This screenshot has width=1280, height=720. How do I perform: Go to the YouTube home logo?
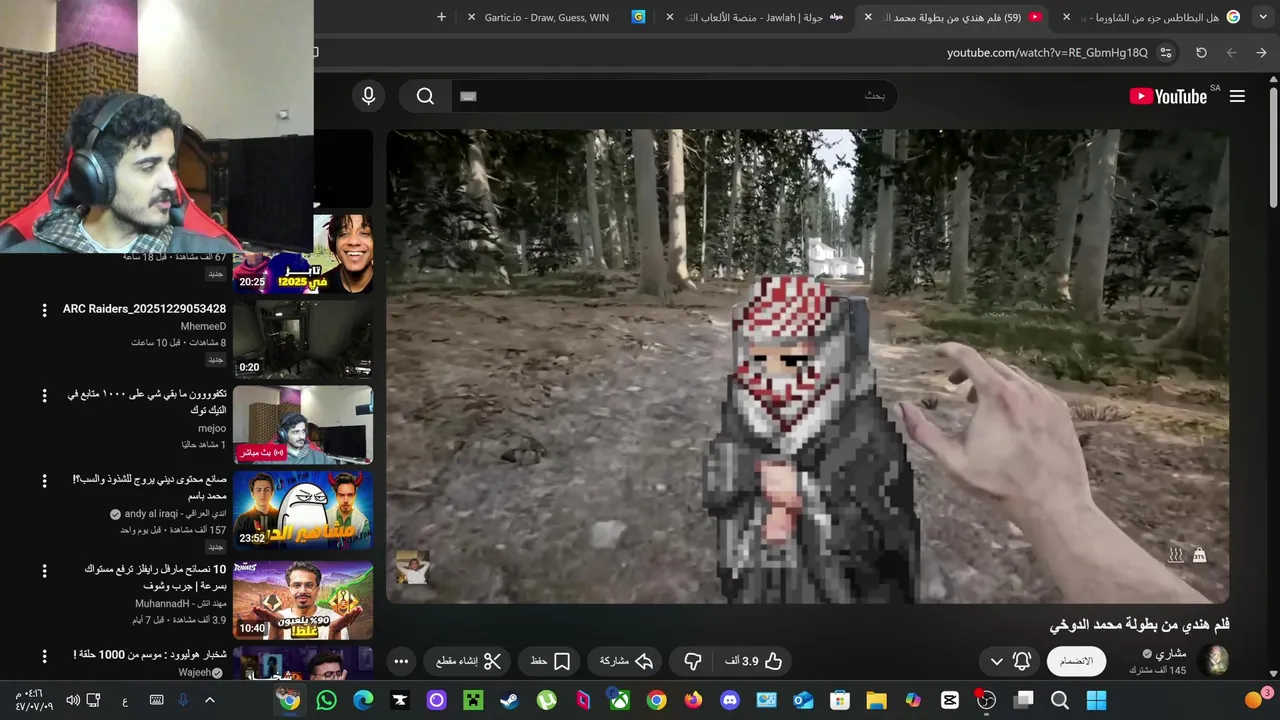[1168, 96]
